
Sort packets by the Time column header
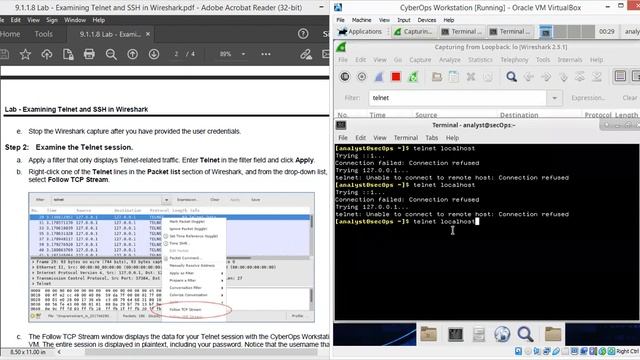(377, 115)
